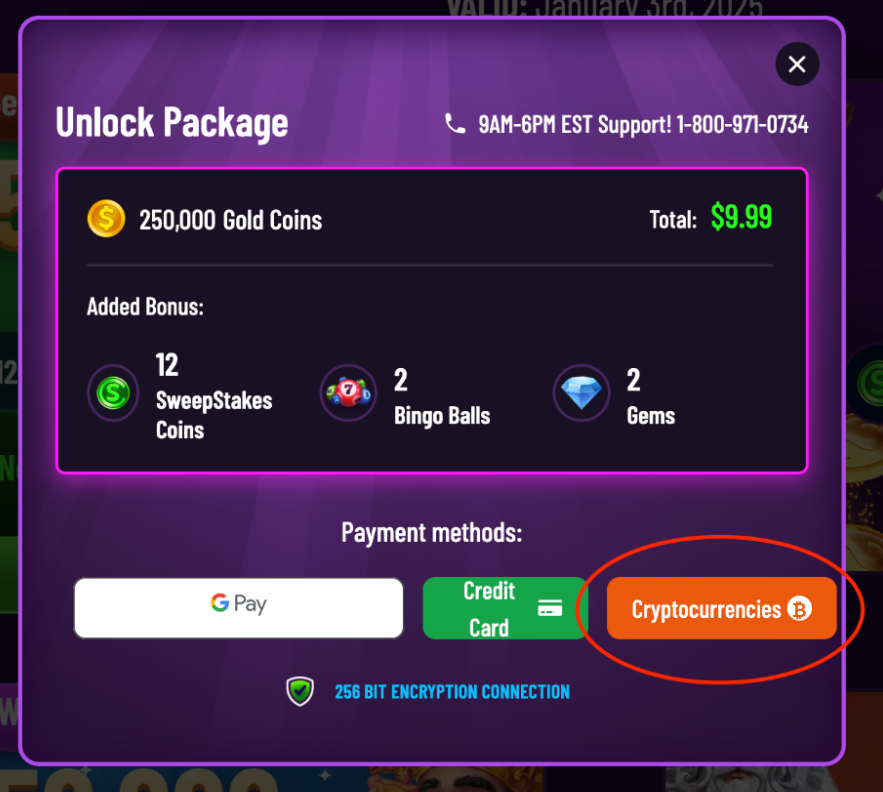883x792 pixels.
Task: Click the Bingo Balls icon
Action: (x=348, y=393)
